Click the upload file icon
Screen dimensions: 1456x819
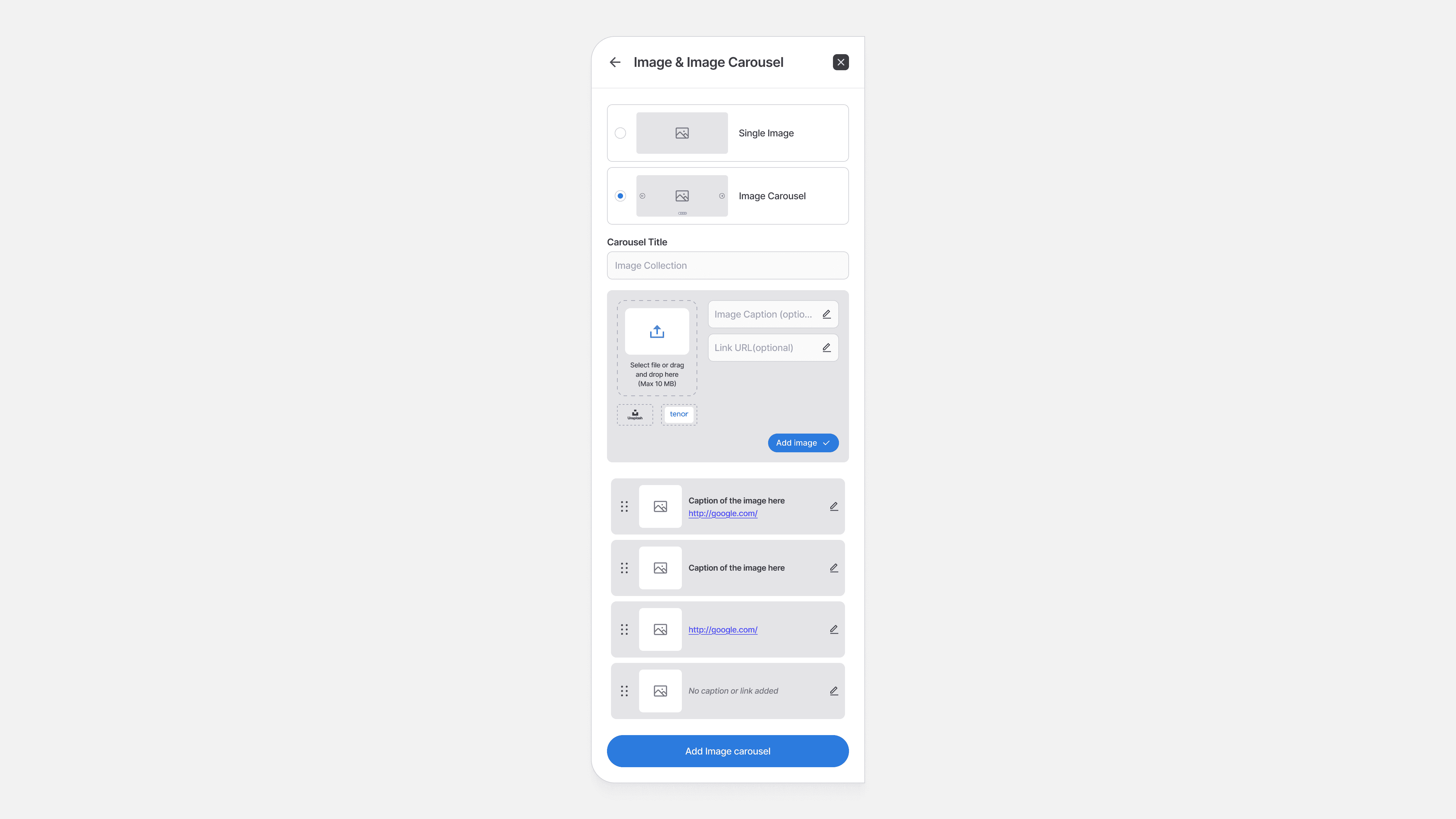pyautogui.click(x=657, y=331)
